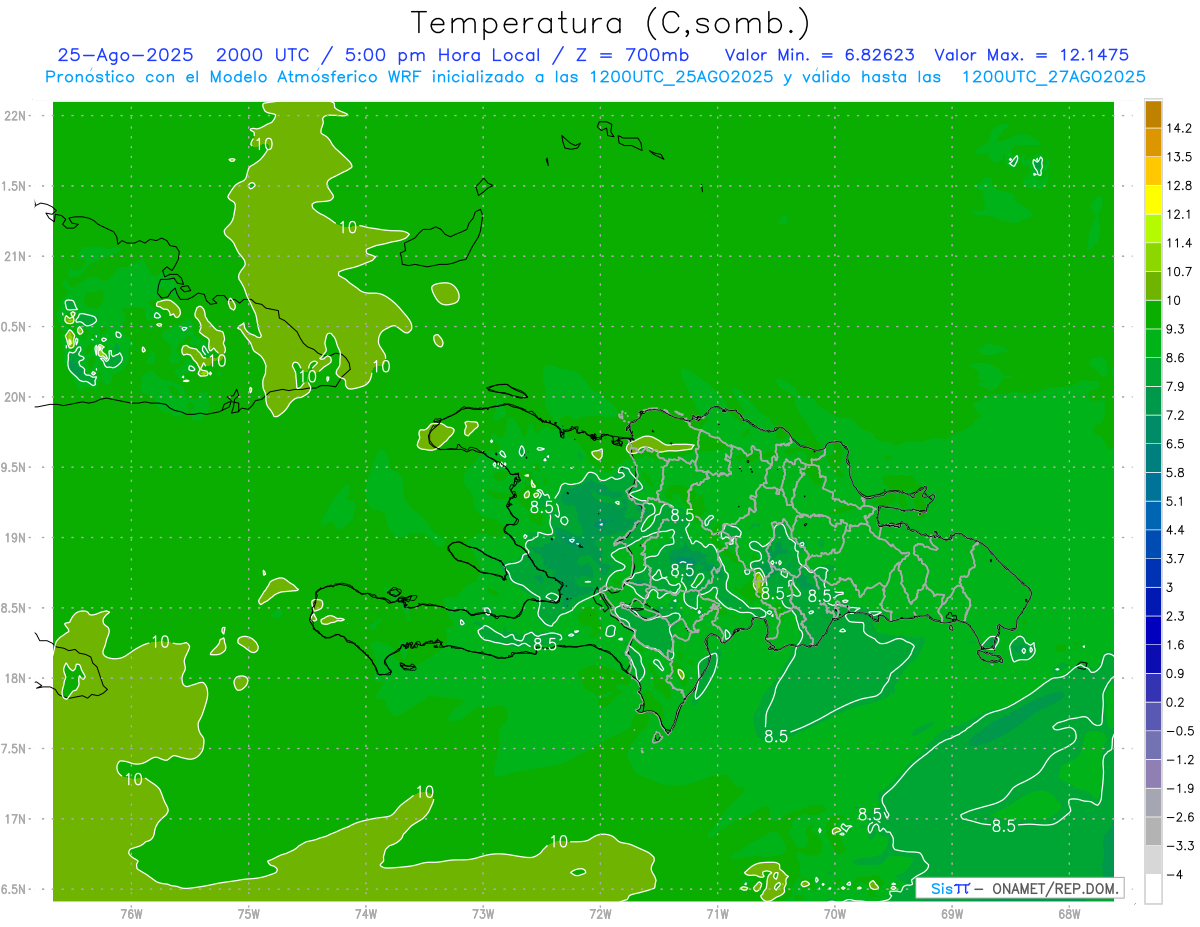Click the "74W" longitude axis label

pyautogui.click(x=366, y=913)
